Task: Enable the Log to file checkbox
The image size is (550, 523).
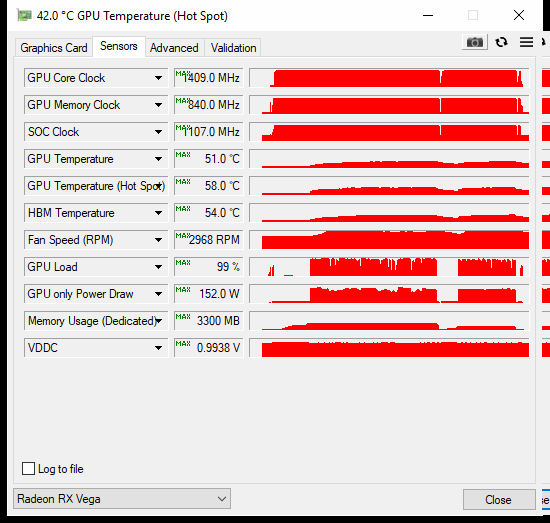Action: [28, 469]
